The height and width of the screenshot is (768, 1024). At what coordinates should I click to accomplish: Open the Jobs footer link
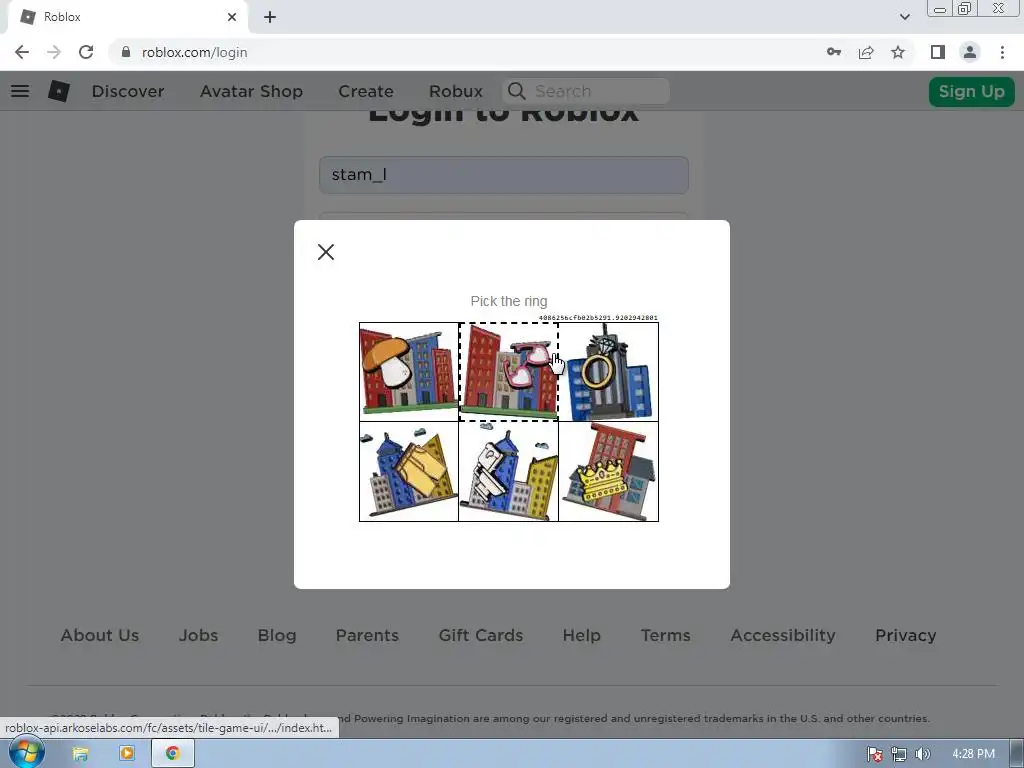199,635
